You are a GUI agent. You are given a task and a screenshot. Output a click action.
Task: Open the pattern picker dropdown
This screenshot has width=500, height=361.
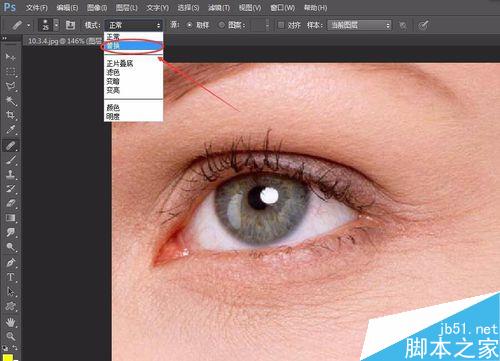point(267,25)
